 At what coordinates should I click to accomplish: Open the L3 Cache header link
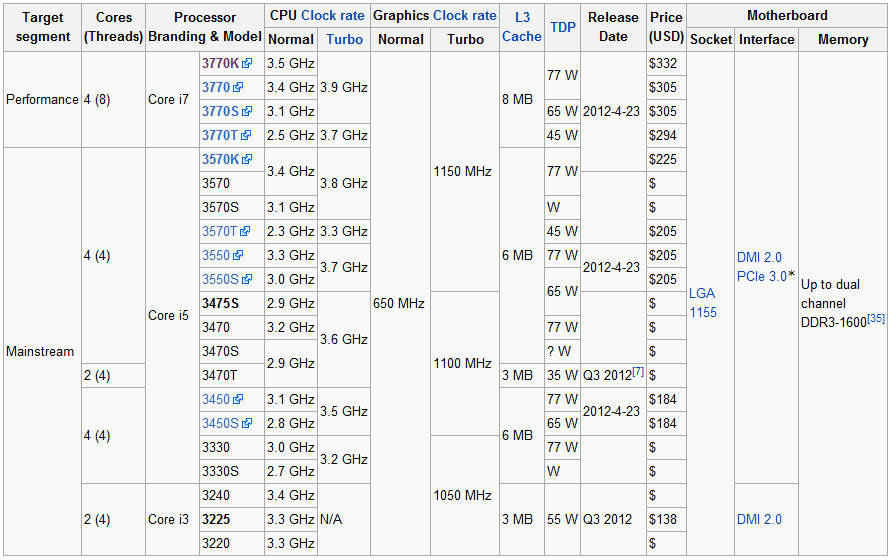coord(522,27)
